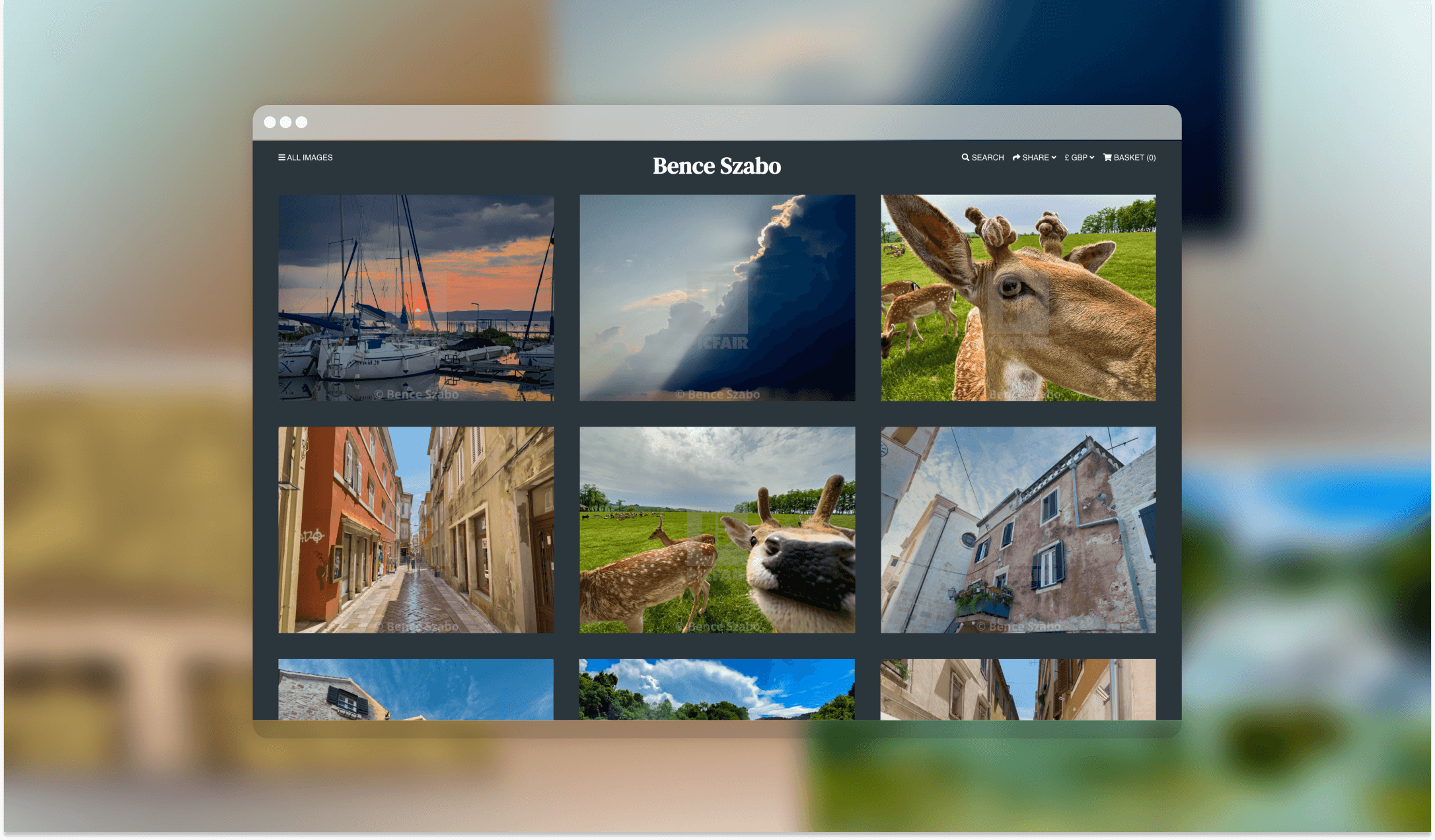View the deer close-up photo
This screenshot has height=840, width=1435.
coord(1017,297)
